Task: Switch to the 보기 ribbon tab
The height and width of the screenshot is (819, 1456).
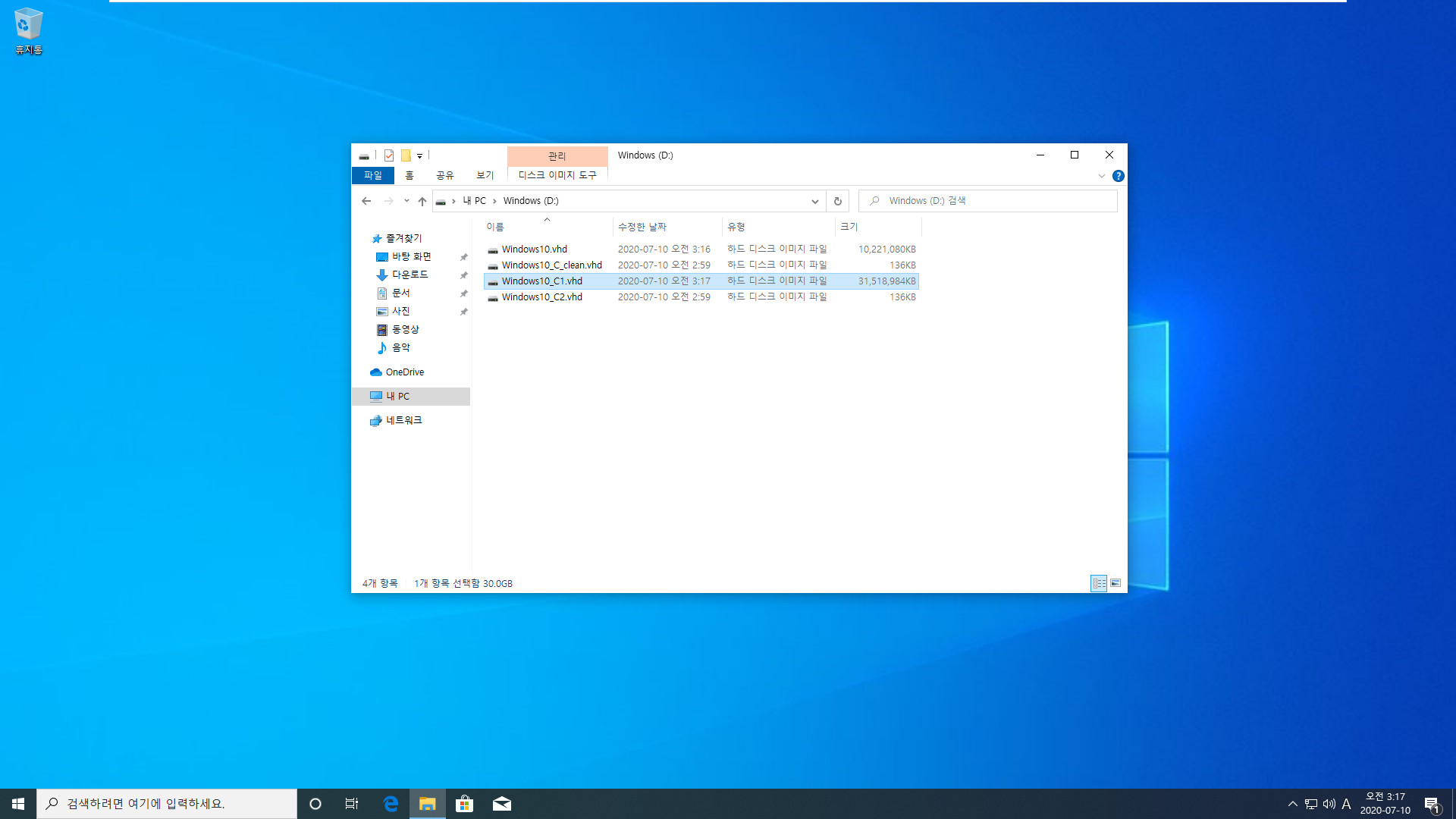Action: 485,175
